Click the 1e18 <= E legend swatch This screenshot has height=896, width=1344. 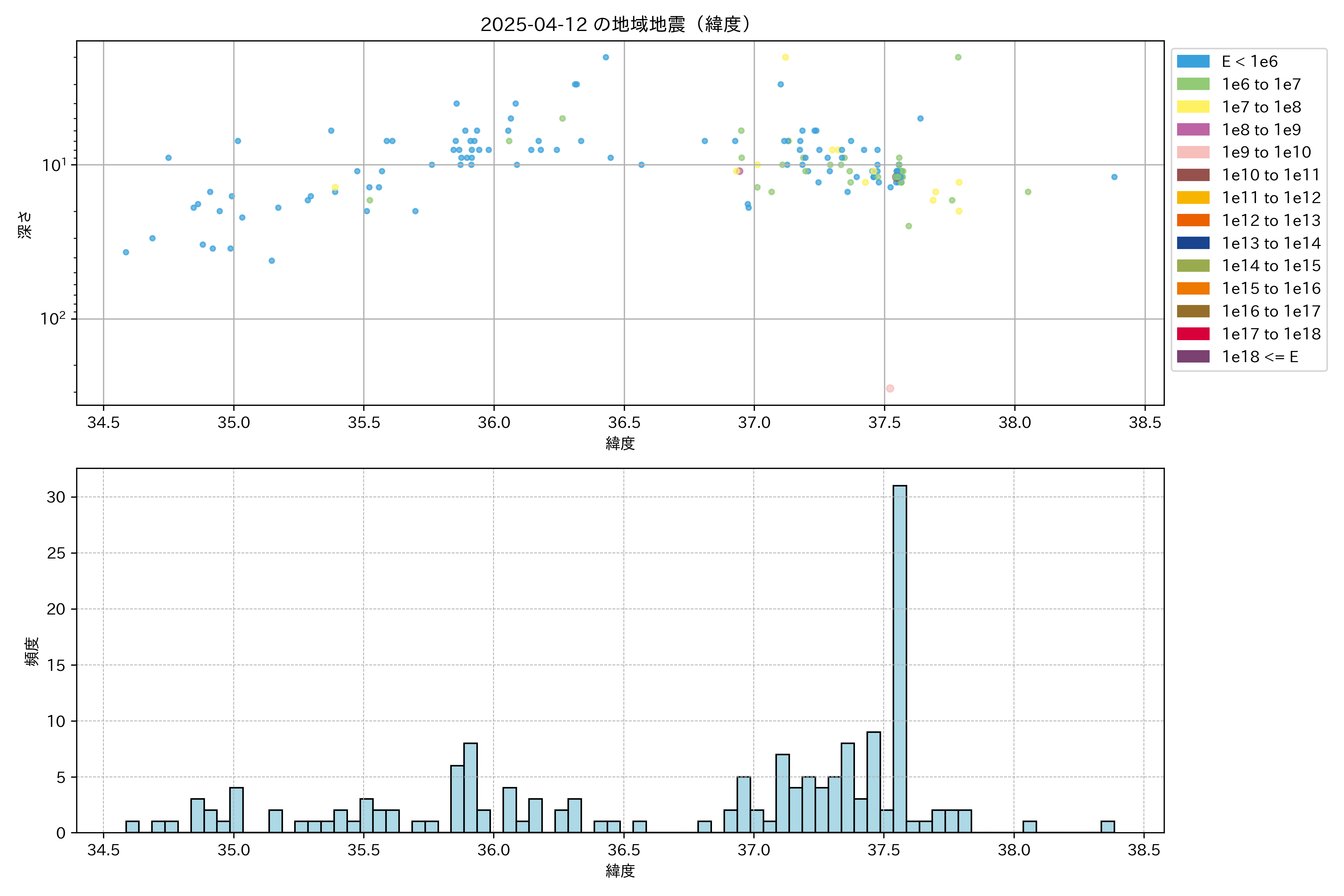point(1192,357)
